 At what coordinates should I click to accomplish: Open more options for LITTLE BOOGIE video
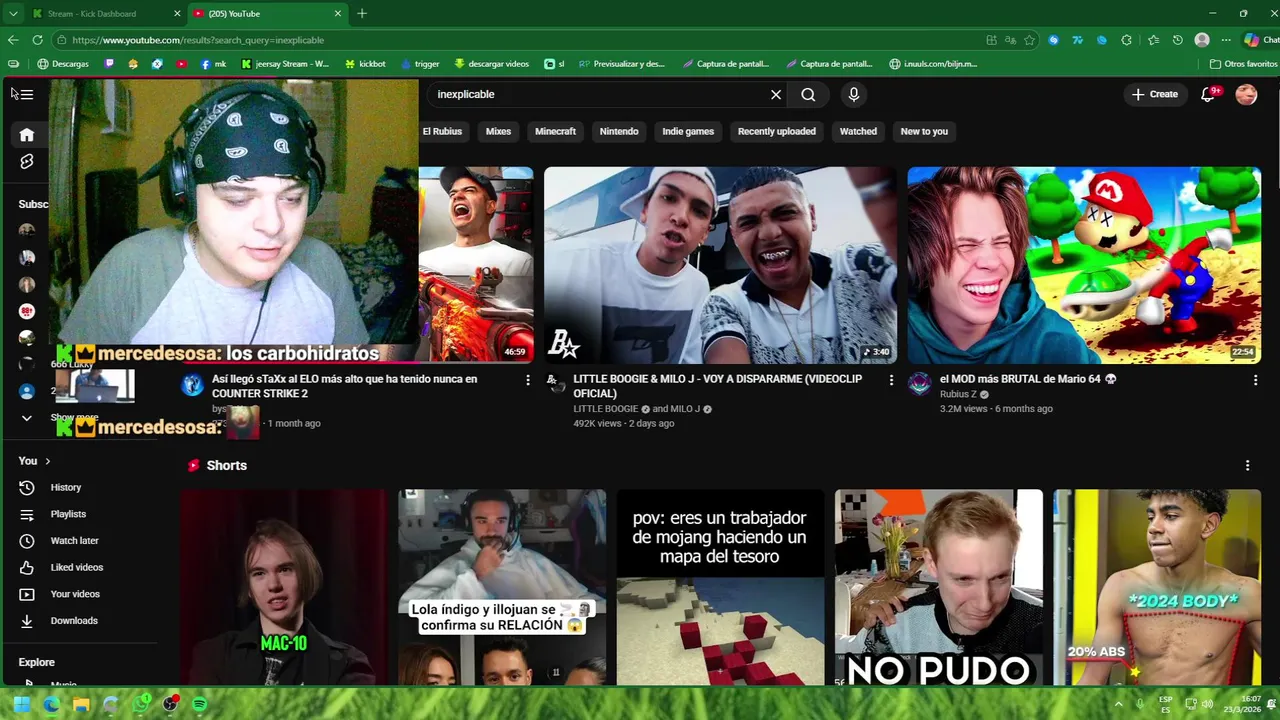point(891,380)
